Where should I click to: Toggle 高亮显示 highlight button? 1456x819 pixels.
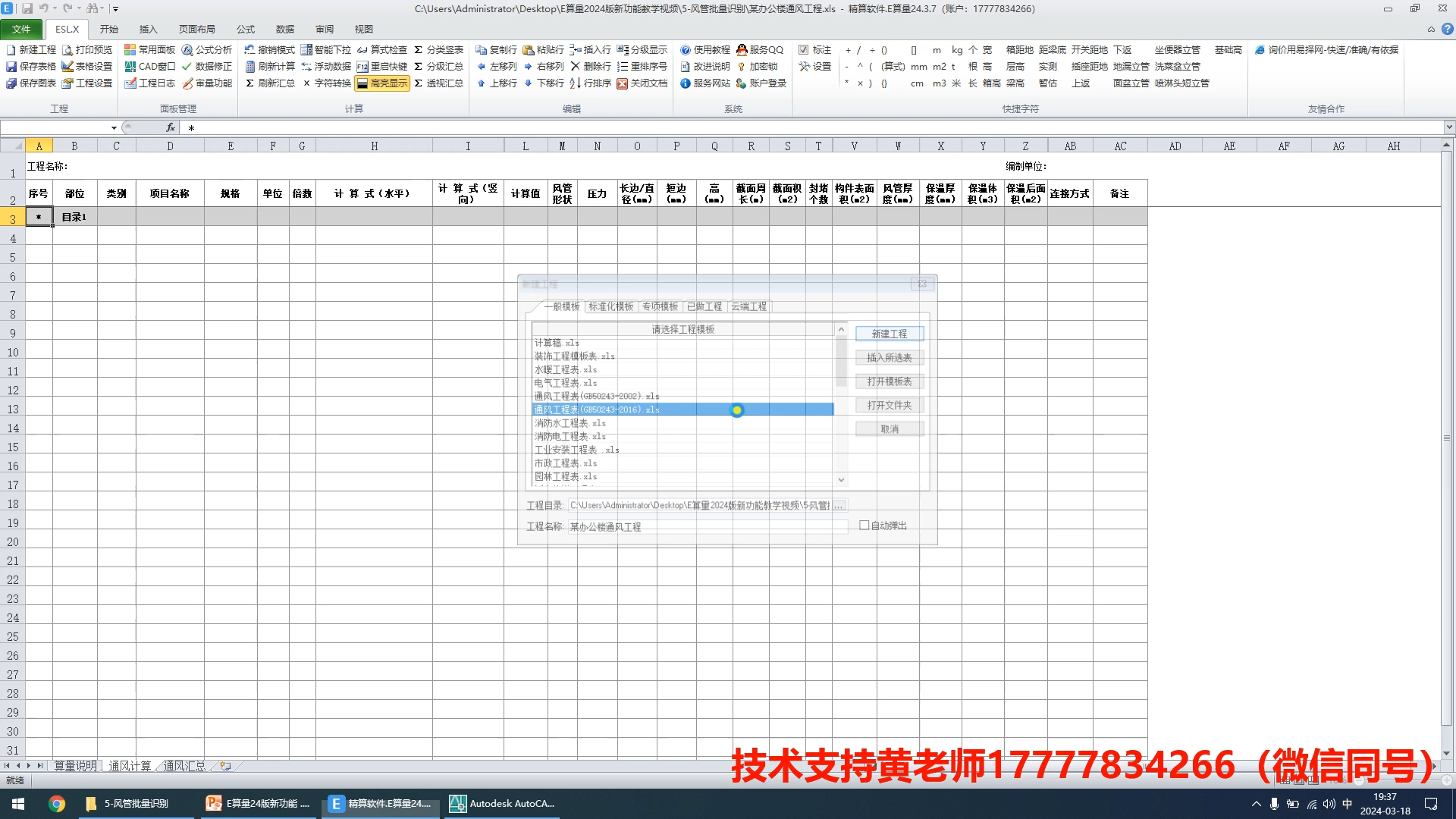[382, 83]
